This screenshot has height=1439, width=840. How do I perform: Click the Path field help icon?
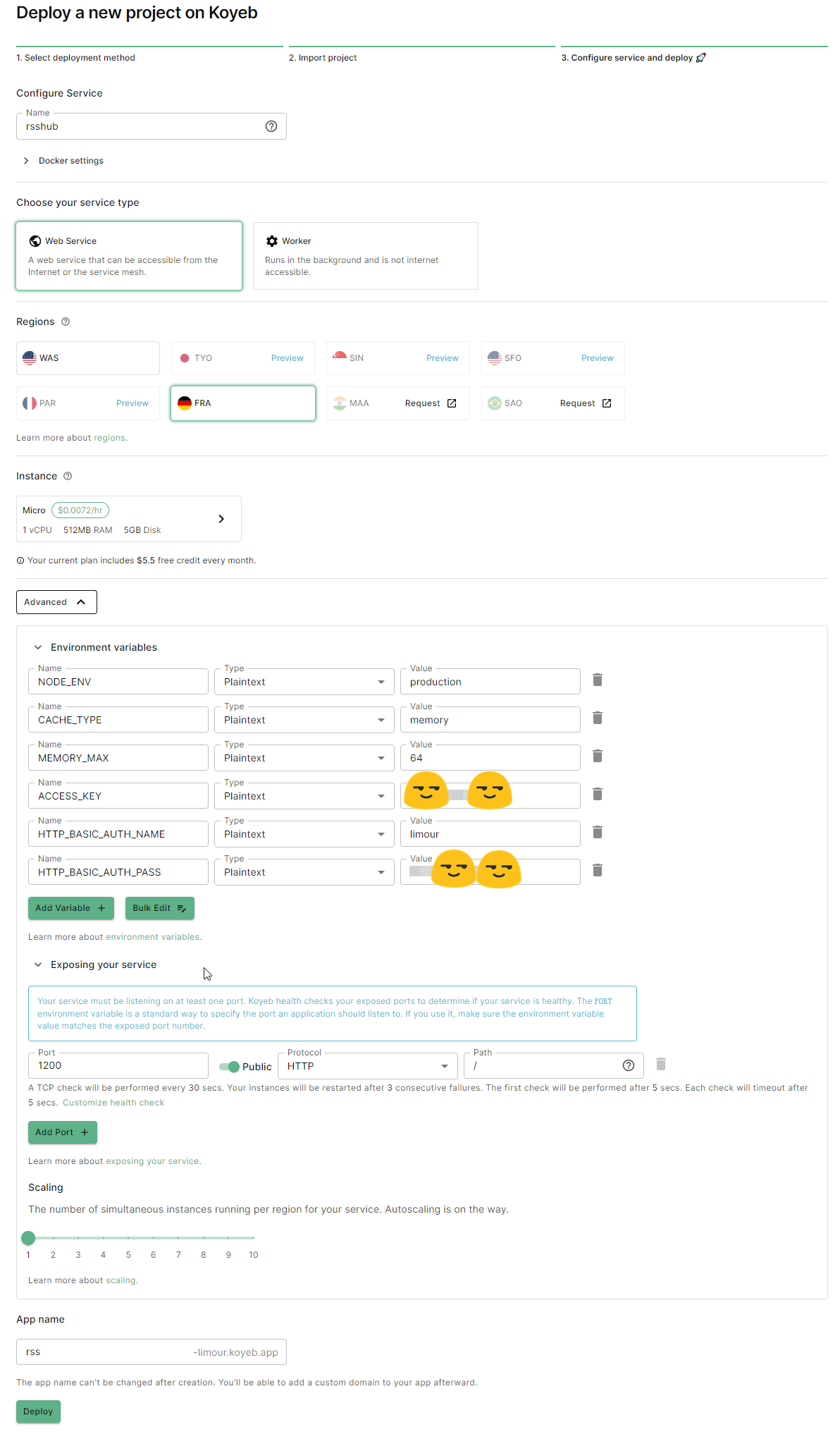[629, 1065]
